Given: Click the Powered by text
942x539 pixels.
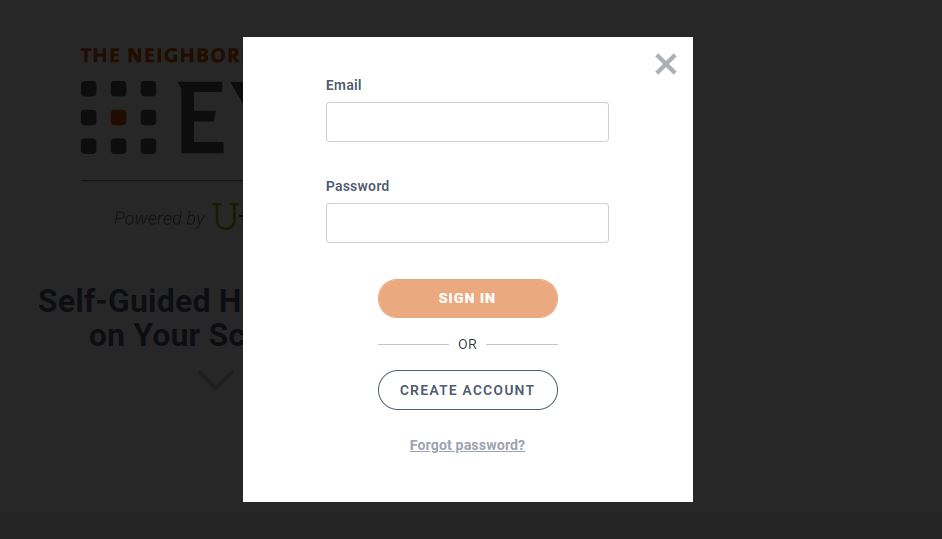Looking at the screenshot, I should pos(159,218).
